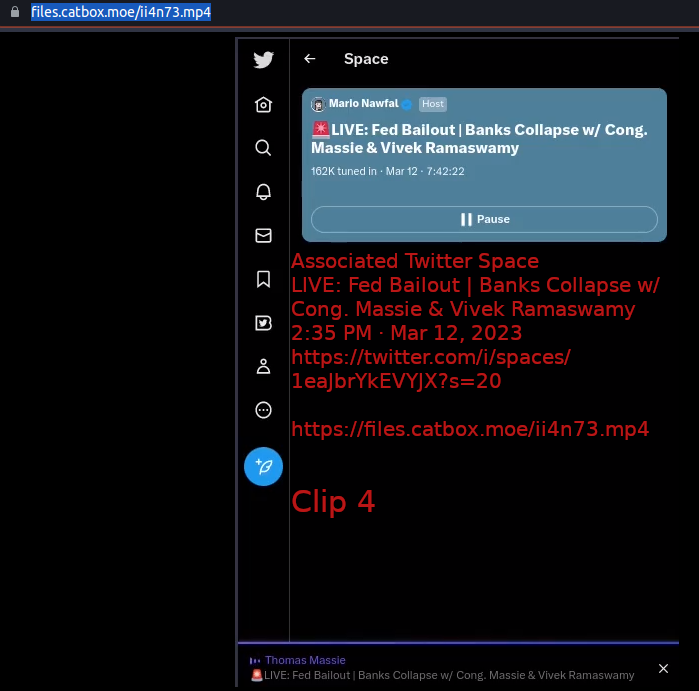Click the Space title 'LIVE: Fed Bailout' in card

coord(479,139)
